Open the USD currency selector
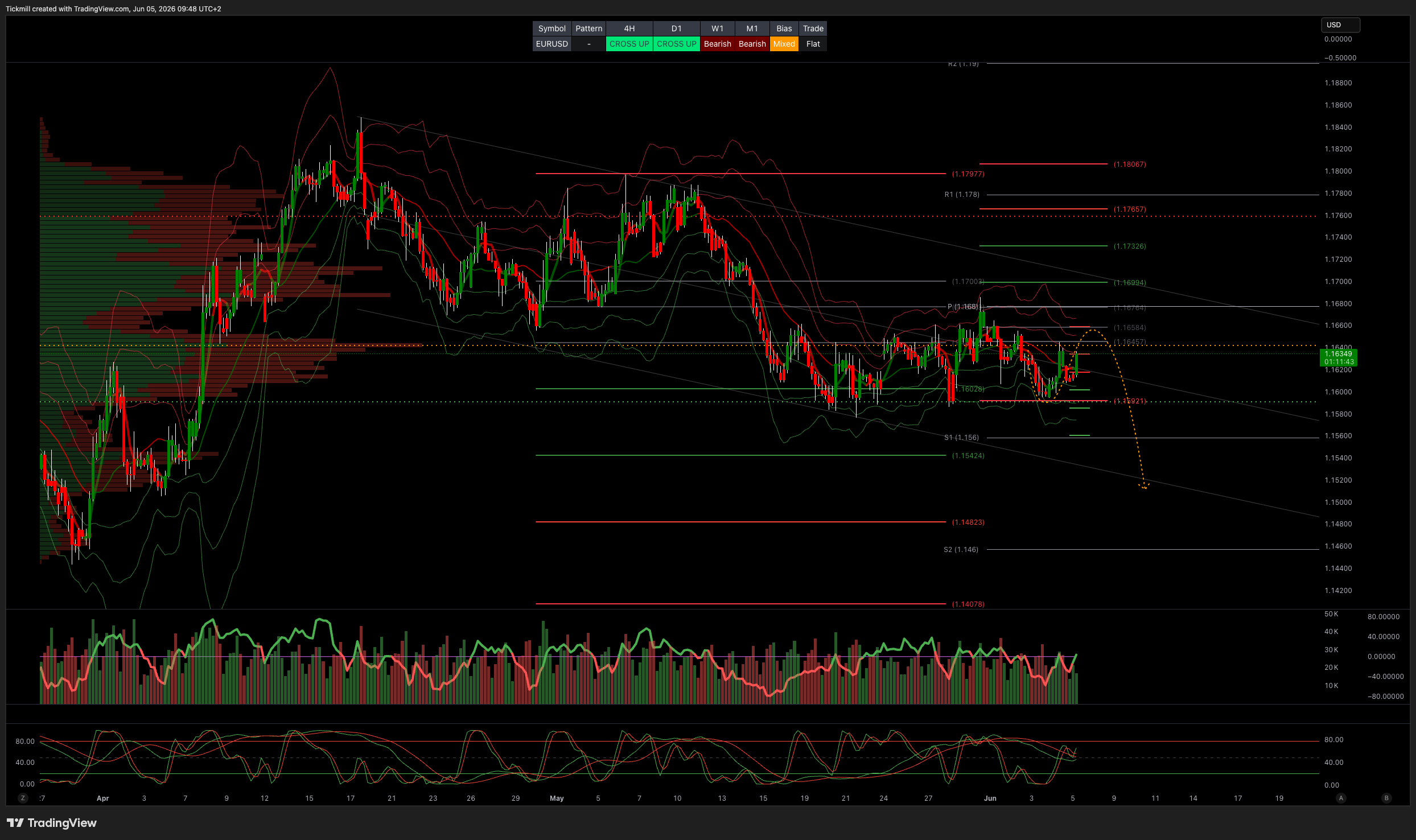This screenshot has height=840, width=1416. click(1340, 25)
